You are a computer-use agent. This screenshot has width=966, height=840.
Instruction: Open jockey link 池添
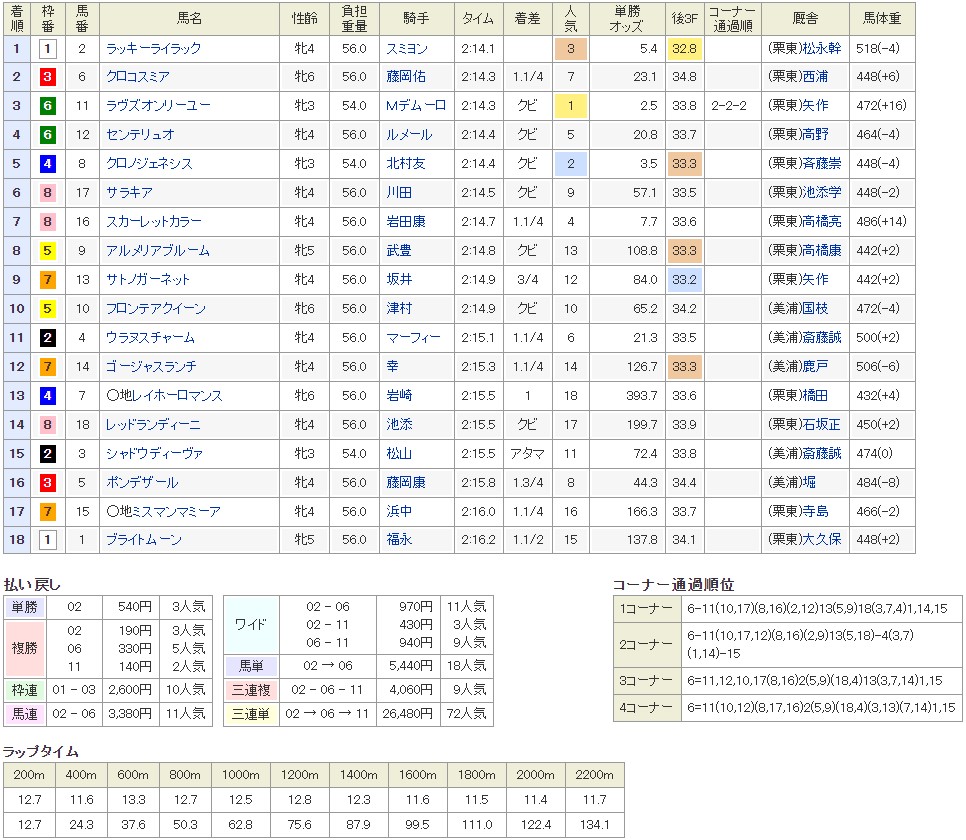tap(399, 425)
